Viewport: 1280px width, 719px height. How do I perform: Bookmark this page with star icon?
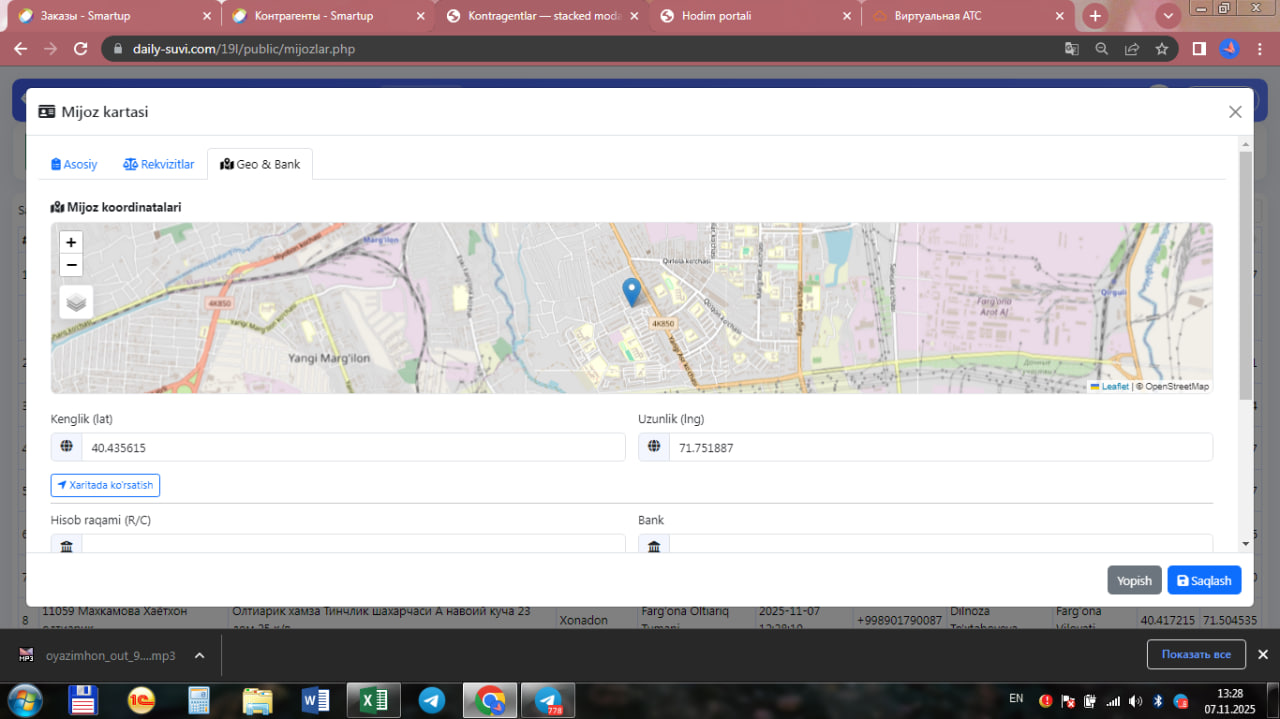coord(1161,49)
